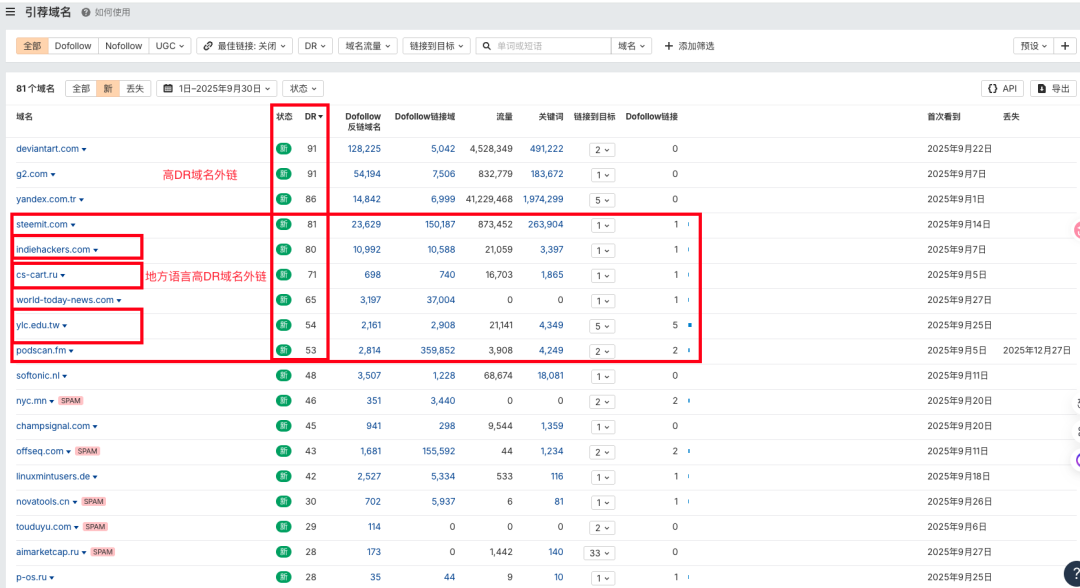The image size is (1080, 588).
Task: Open the domain scope dropdown beside search
Action: tap(632, 46)
